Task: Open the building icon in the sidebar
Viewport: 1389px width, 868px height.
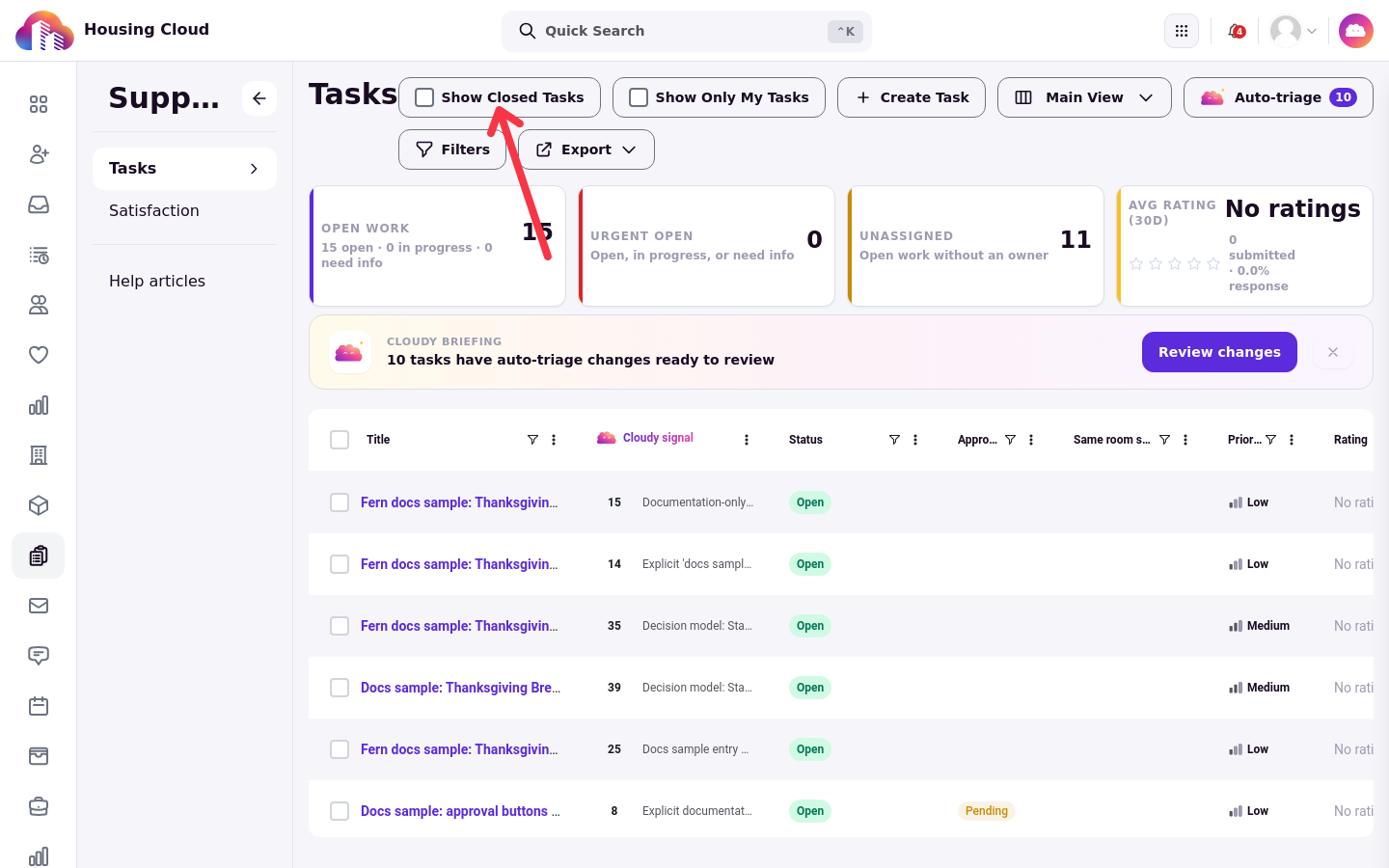Action: 39,455
